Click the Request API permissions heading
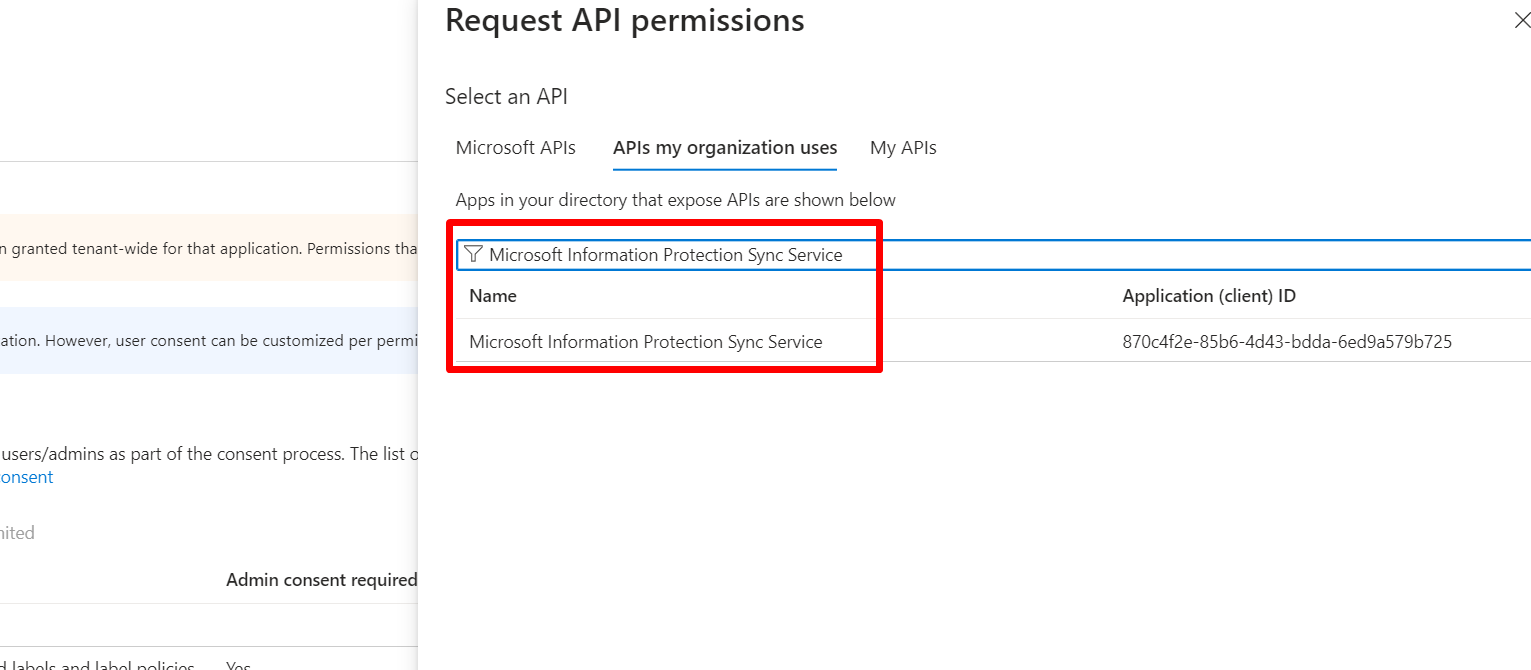The height and width of the screenshot is (670, 1531). [624, 20]
